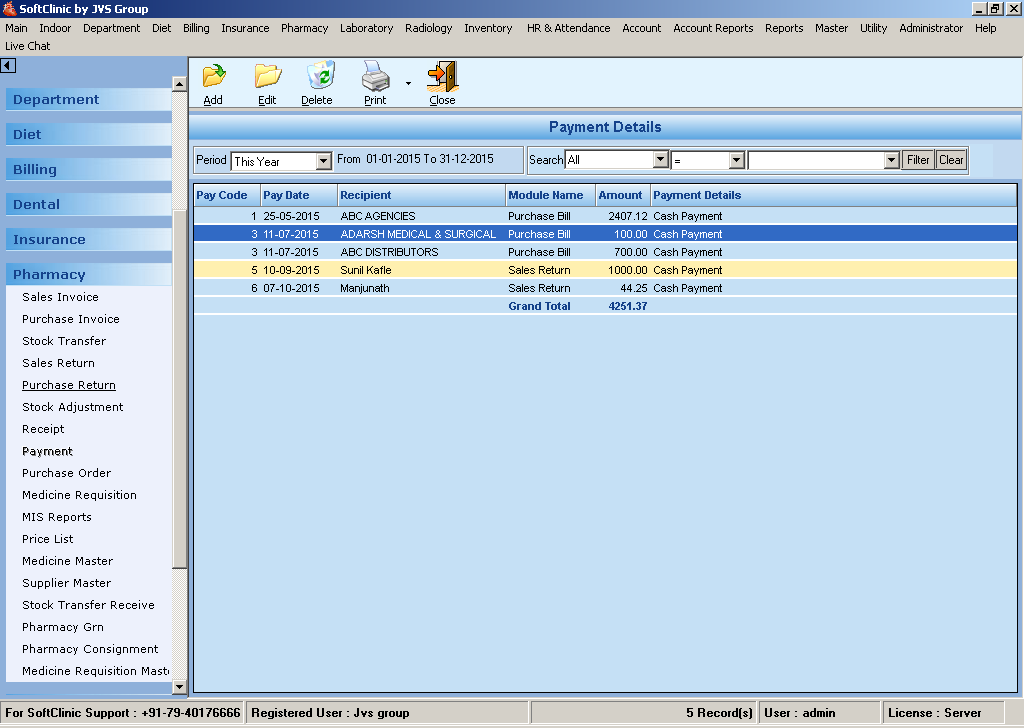Open the Search field dropdown set to All
Image resolution: width=1024 pixels, height=728 pixels.
[x=660, y=160]
